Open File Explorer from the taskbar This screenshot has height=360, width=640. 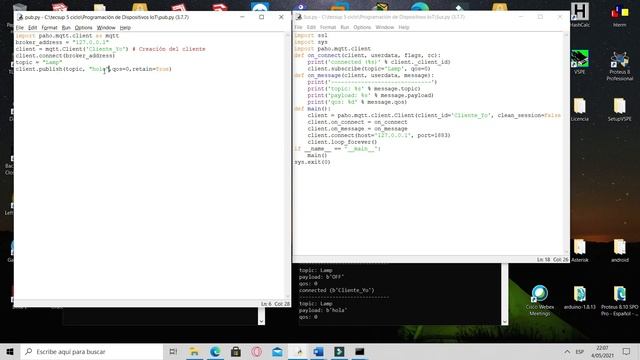click(194, 351)
